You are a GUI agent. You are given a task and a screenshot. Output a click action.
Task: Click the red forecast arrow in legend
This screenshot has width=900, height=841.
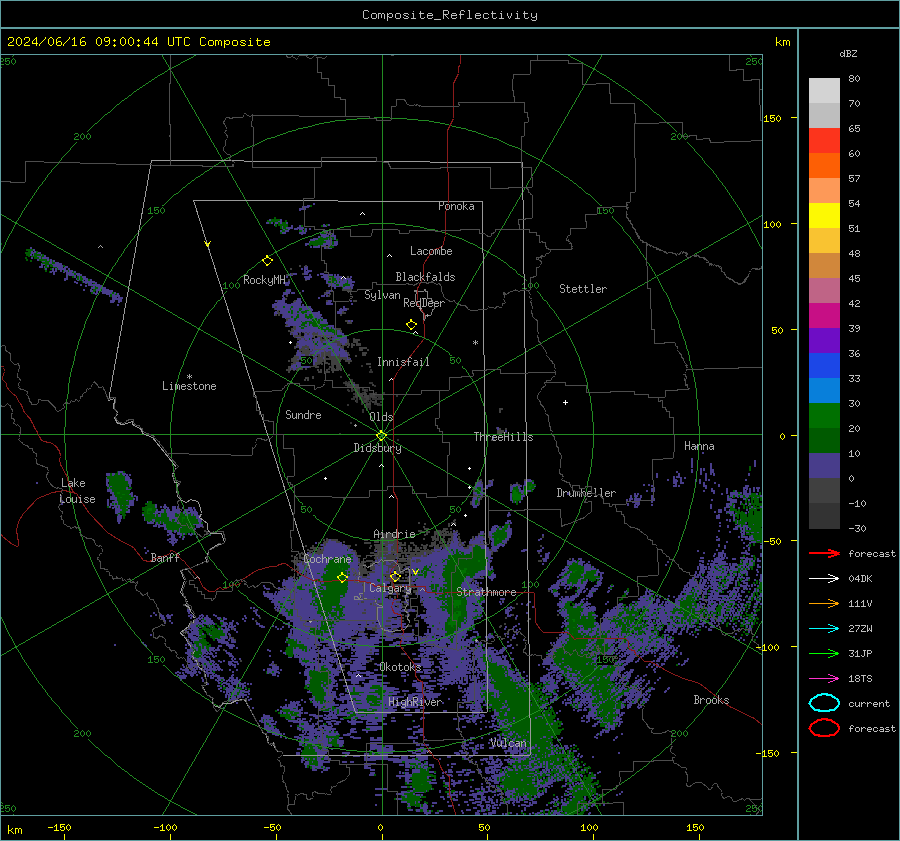point(824,553)
